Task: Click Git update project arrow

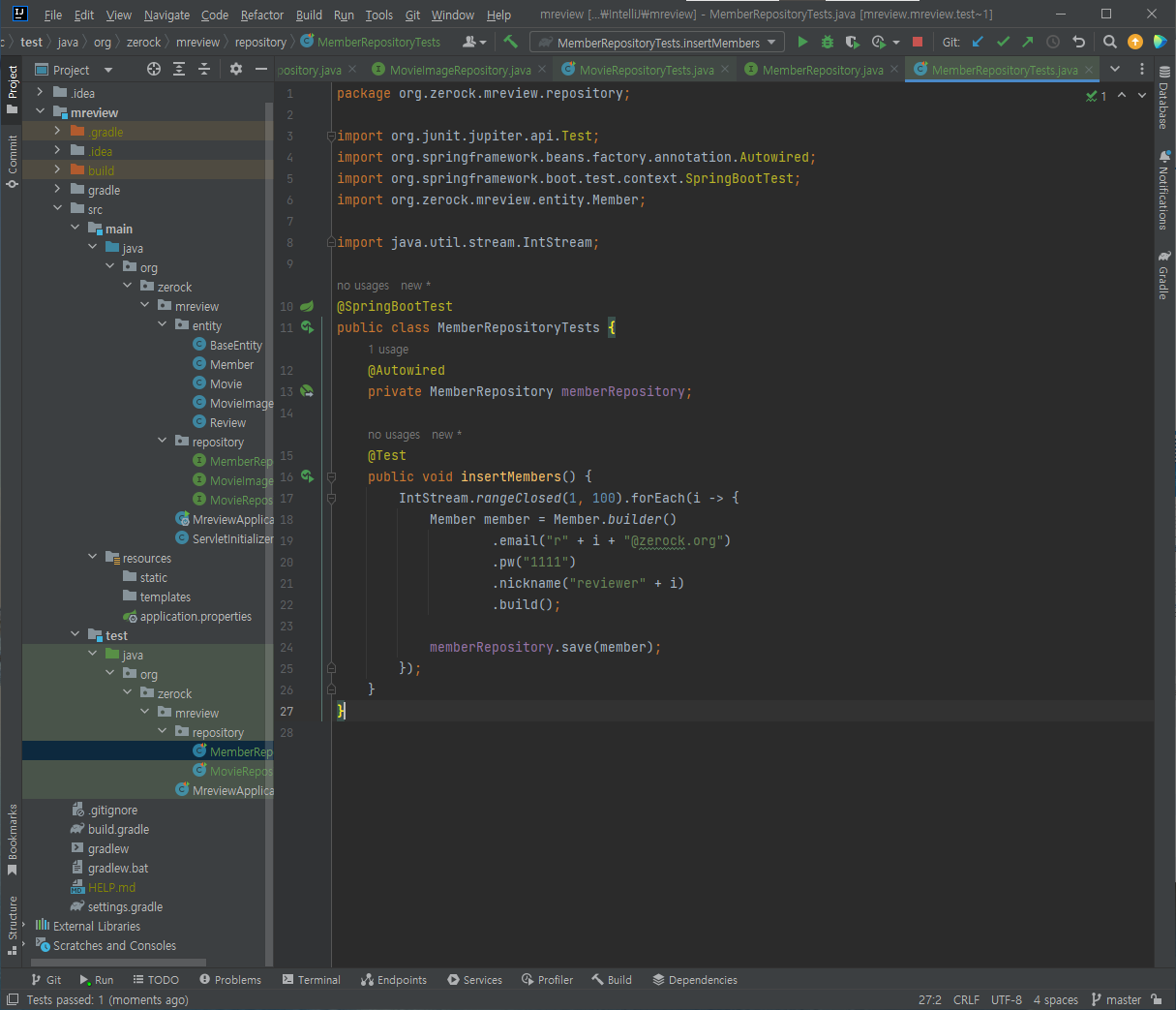Action: click(978, 42)
